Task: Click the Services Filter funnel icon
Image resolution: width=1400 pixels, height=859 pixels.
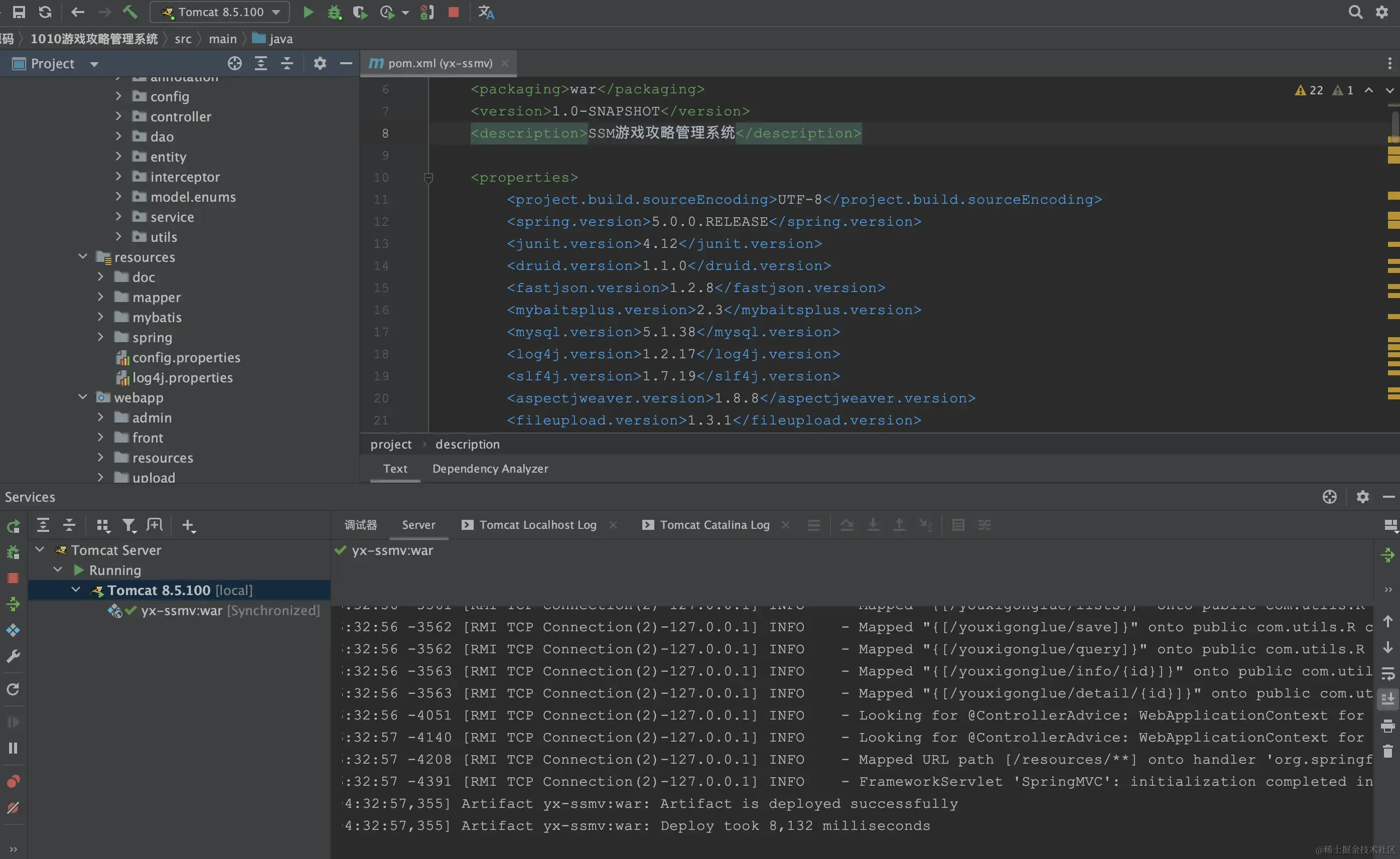Action: click(129, 525)
